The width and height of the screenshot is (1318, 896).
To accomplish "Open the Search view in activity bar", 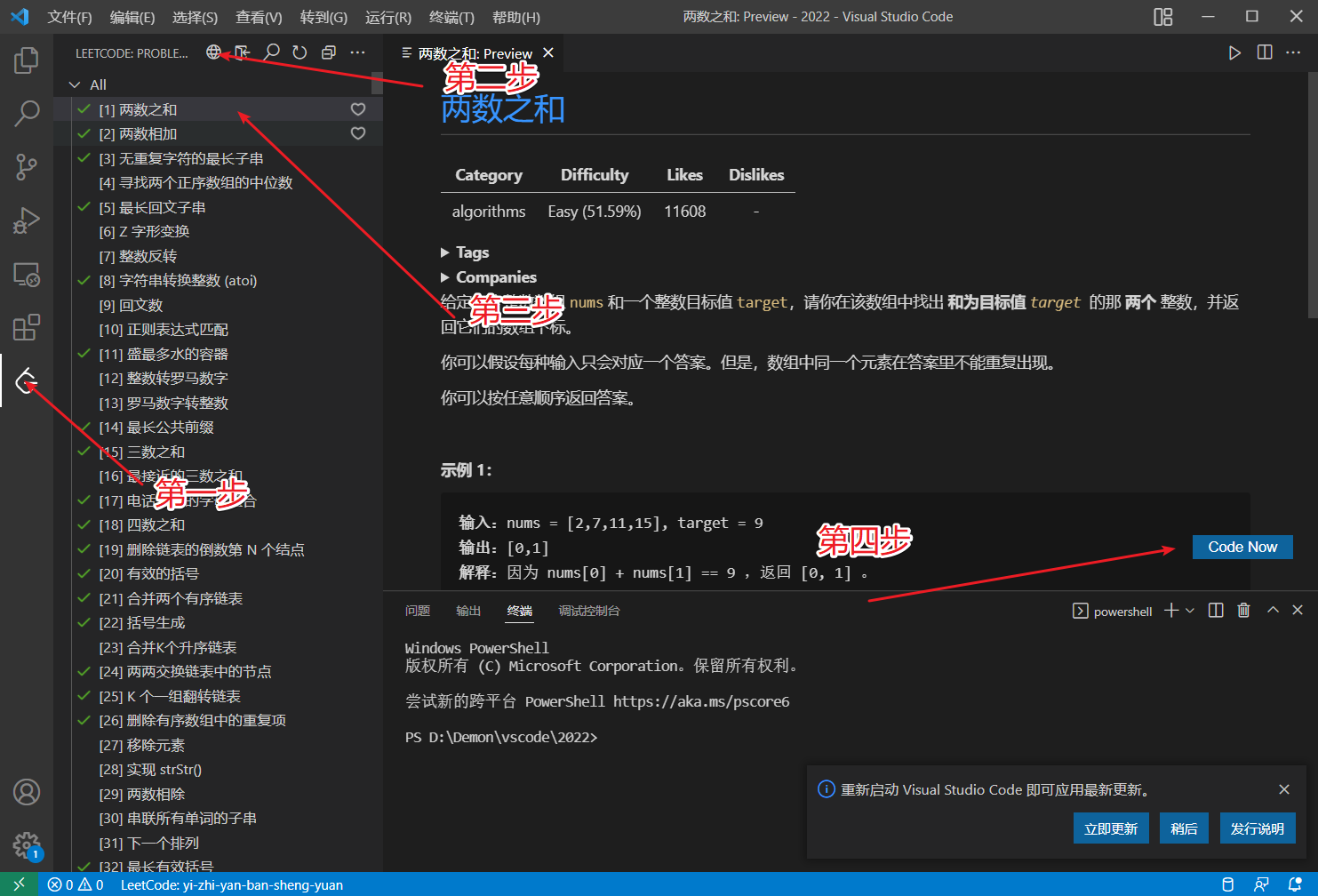I will (27, 113).
